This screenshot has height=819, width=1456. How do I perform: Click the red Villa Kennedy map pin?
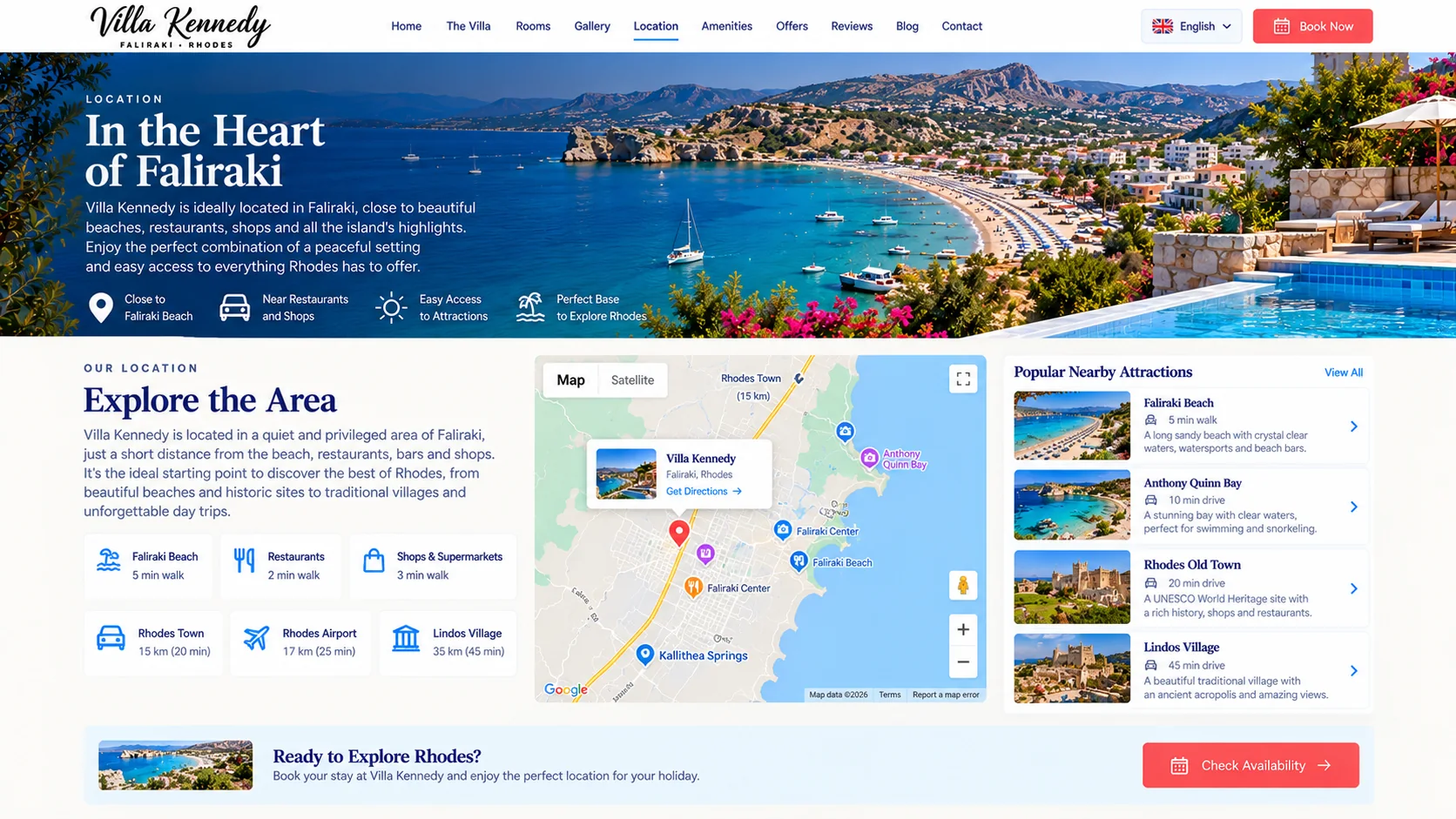point(679,533)
